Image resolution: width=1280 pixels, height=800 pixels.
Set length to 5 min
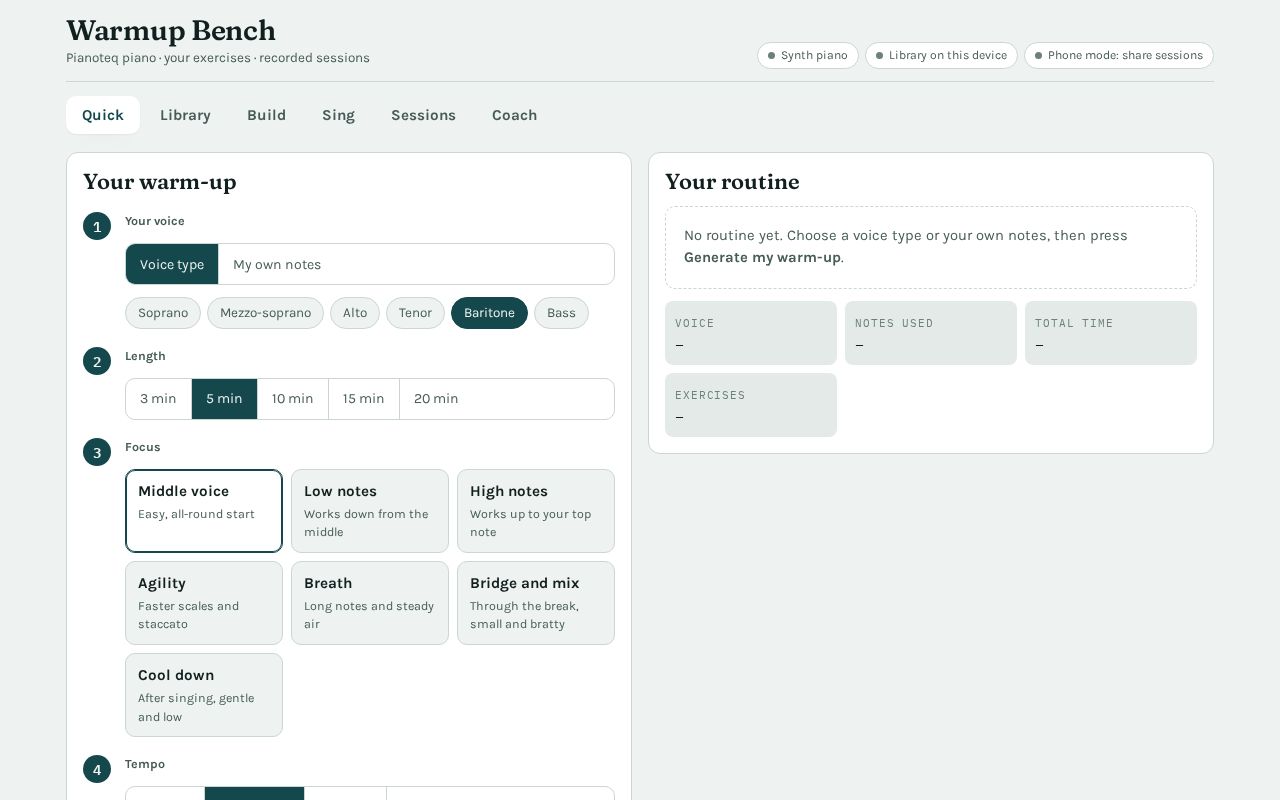pos(224,399)
